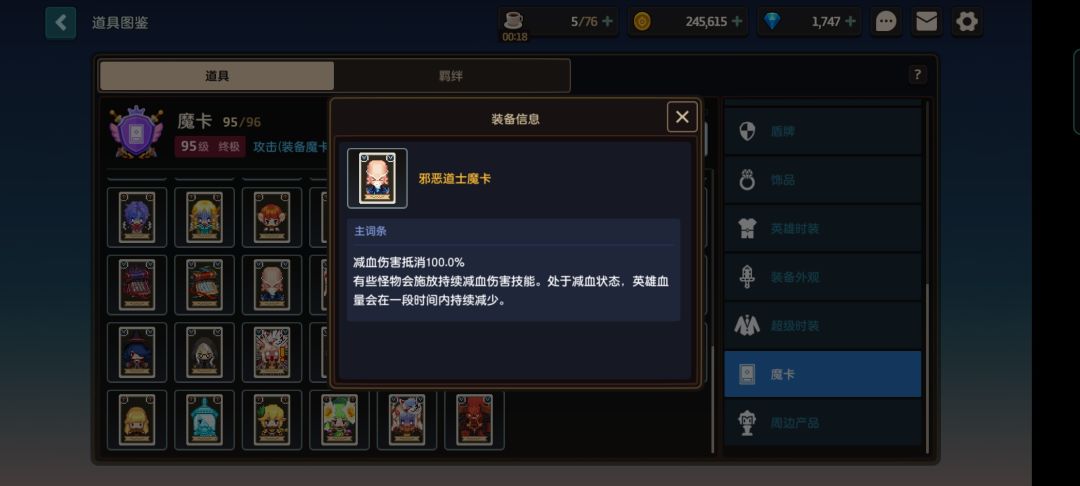Open the 饰品 category
The height and width of the screenshot is (486, 1080).
pyautogui.click(x=822, y=180)
